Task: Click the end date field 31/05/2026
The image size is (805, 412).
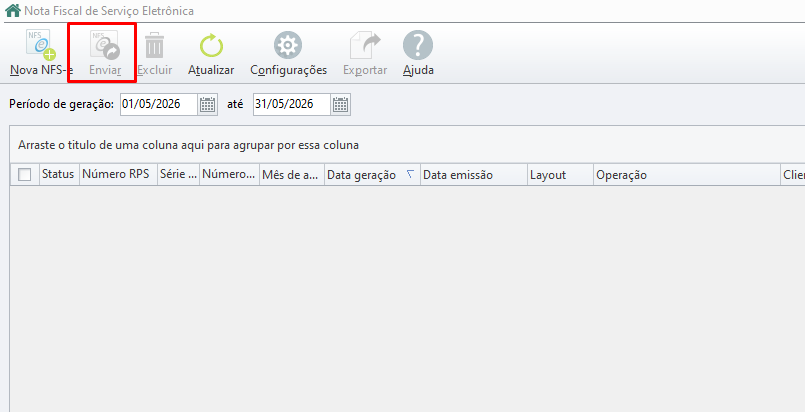Action: click(x=292, y=105)
